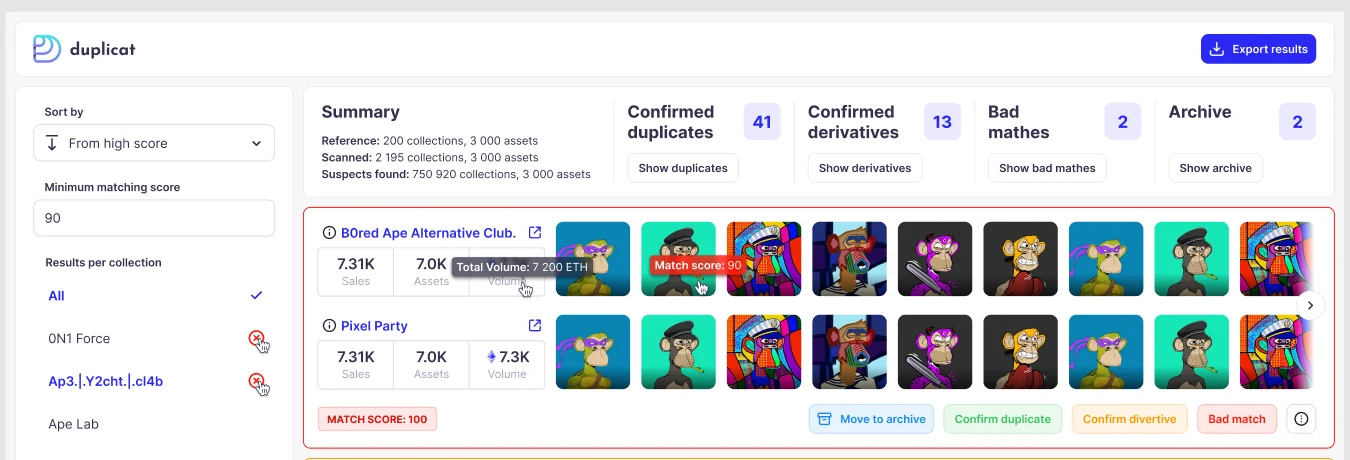Click first ape thumbnail in B0red Ape row

click(593, 259)
